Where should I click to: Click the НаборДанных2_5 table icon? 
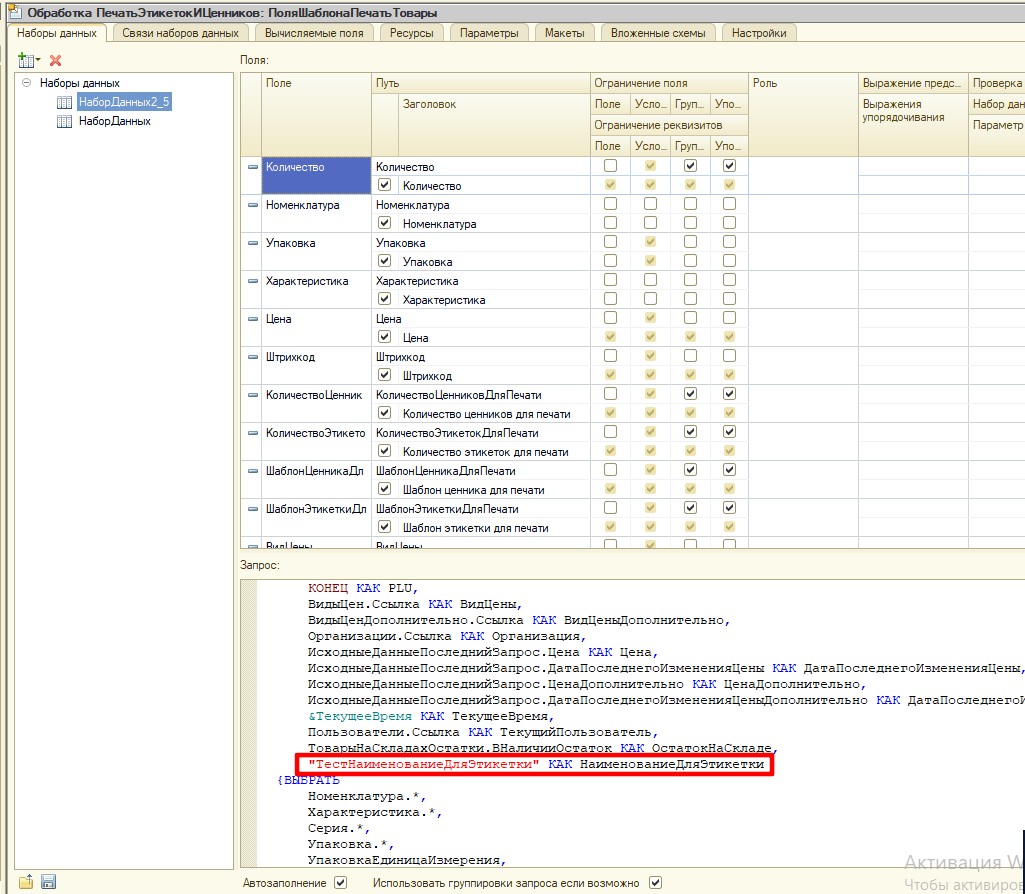point(64,103)
